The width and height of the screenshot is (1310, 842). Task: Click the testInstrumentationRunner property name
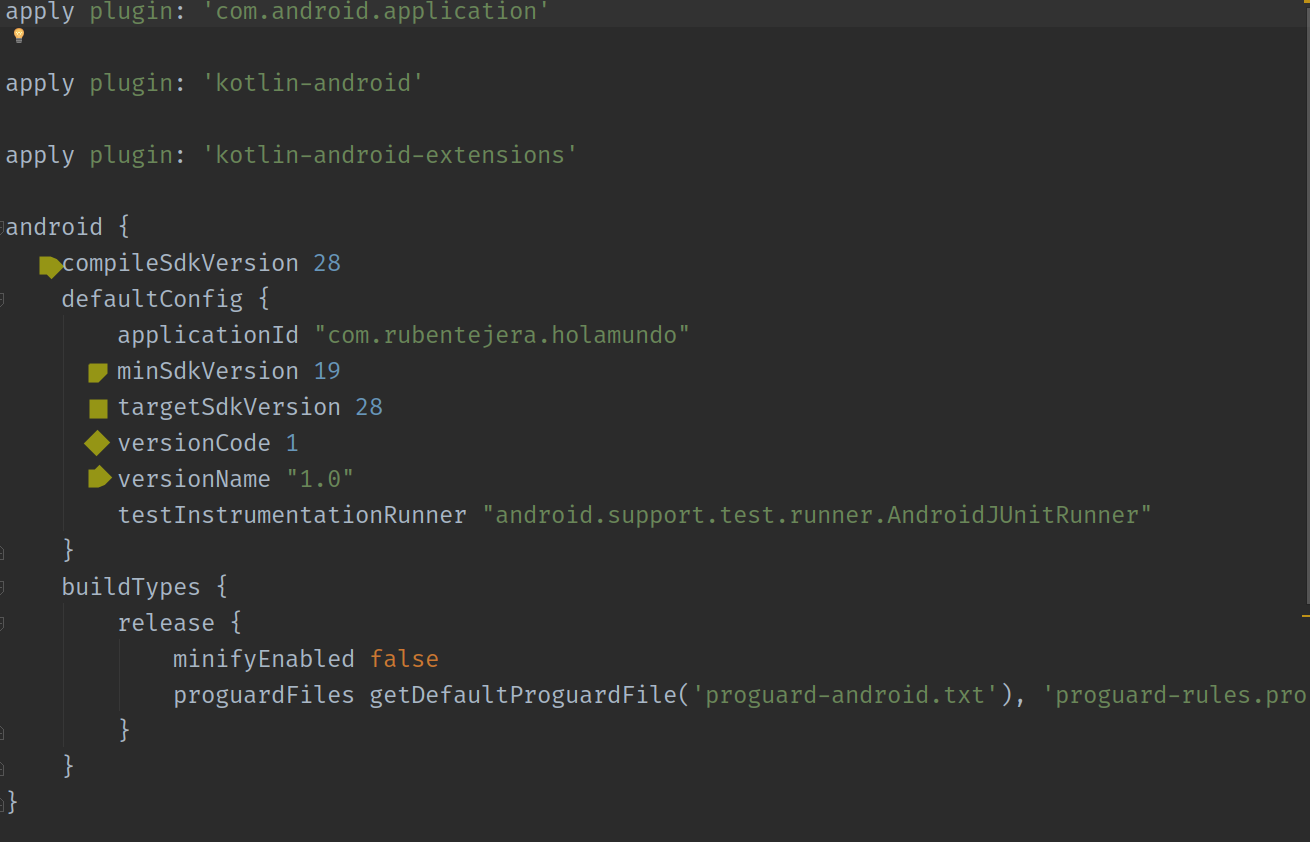292,515
